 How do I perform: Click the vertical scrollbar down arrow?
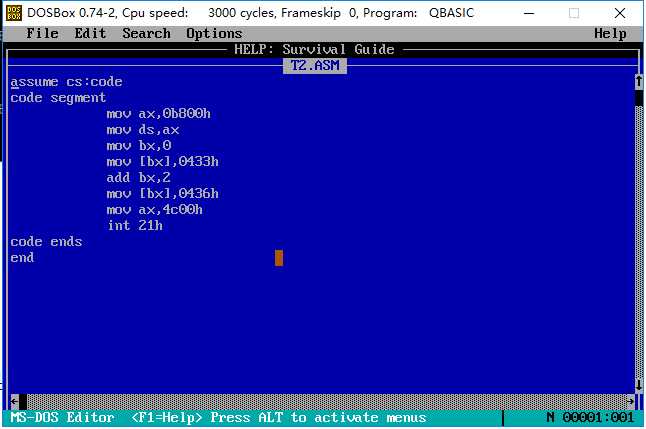tap(639, 385)
